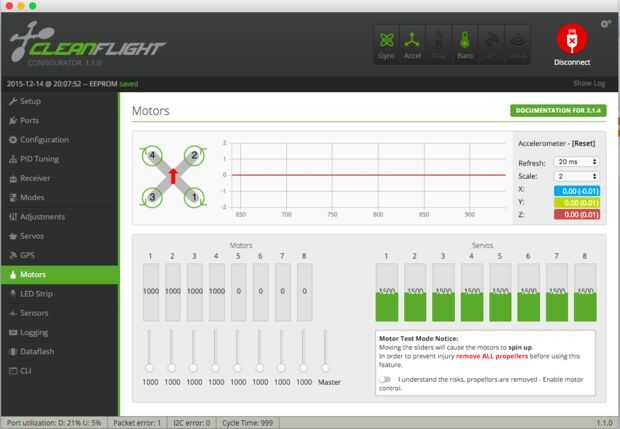Image resolution: width=620 pixels, height=429 pixels.
Task: Click the Show Log link
Action: [589, 83]
